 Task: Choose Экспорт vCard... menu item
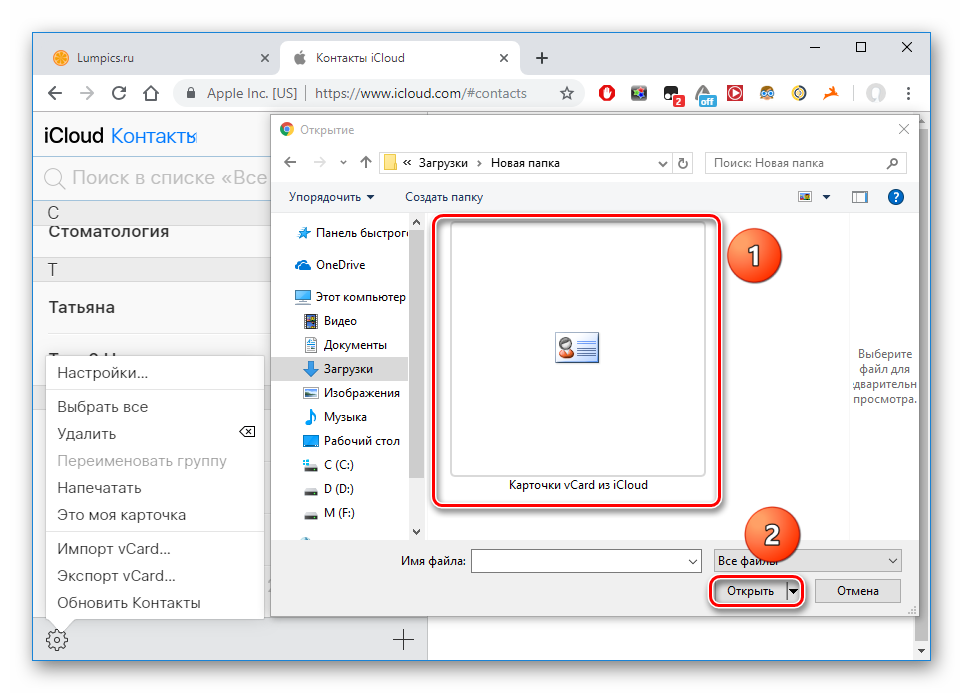point(155,576)
